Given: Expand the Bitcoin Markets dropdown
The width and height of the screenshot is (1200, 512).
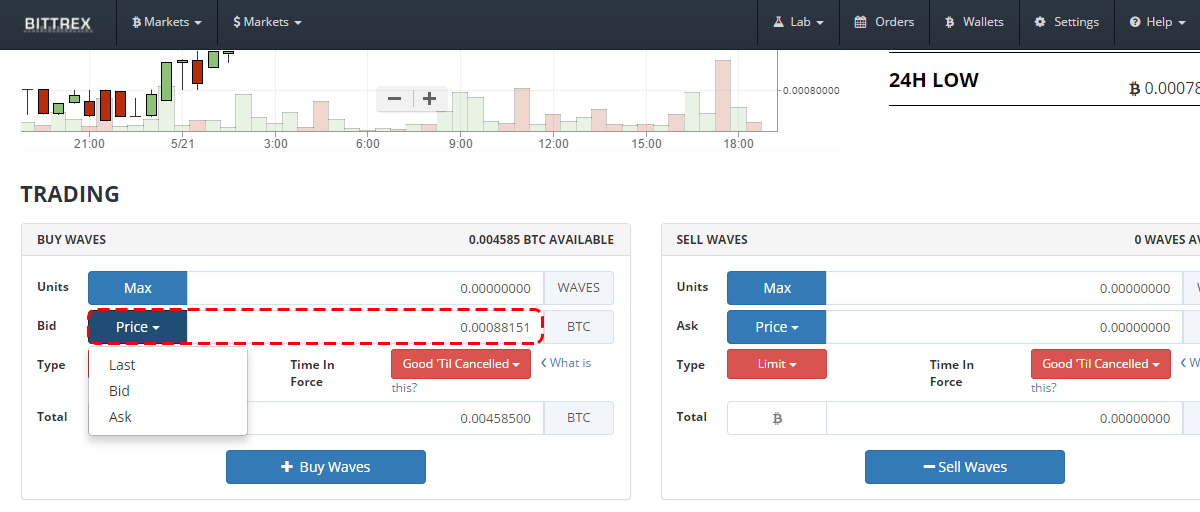Looking at the screenshot, I should pyautogui.click(x=166, y=22).
